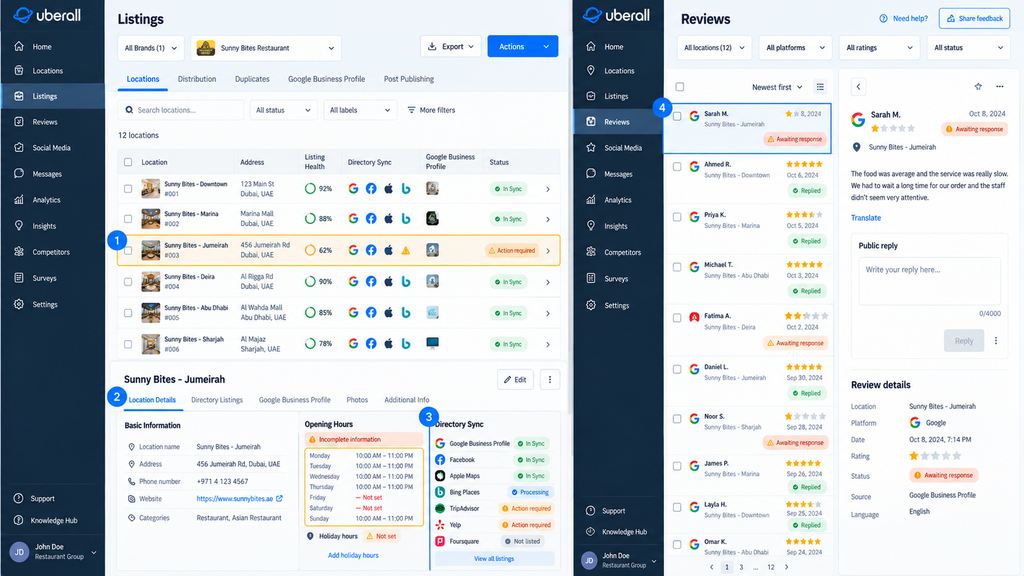Select all locations with the header checkbox
Screen dimensions: 1024x576
click(x=128, y=162)
